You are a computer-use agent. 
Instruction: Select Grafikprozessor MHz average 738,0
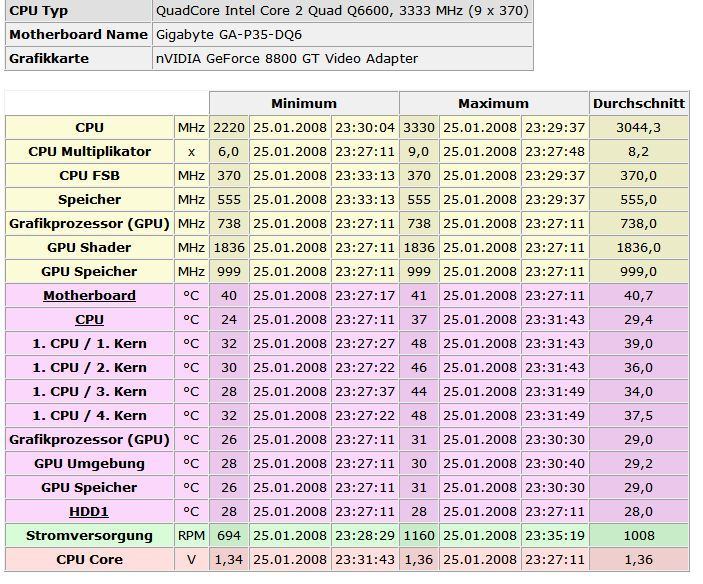coord(639,224)
